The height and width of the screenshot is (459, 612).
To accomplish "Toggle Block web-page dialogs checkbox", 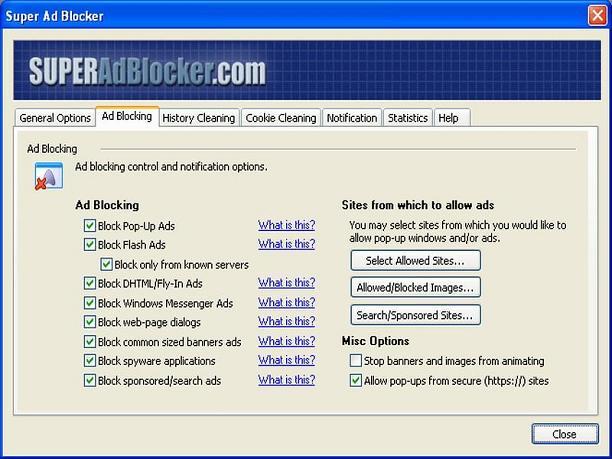I will click(90, 322).
